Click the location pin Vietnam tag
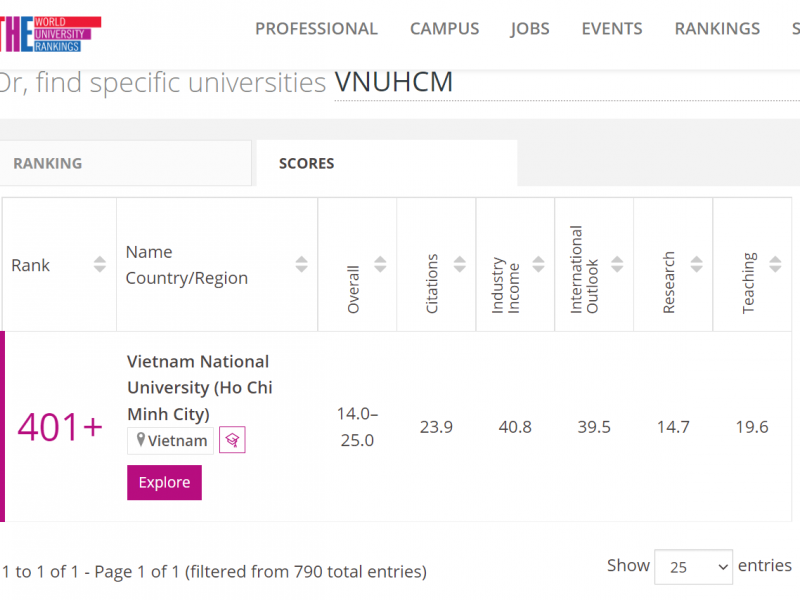 (171, 441)
